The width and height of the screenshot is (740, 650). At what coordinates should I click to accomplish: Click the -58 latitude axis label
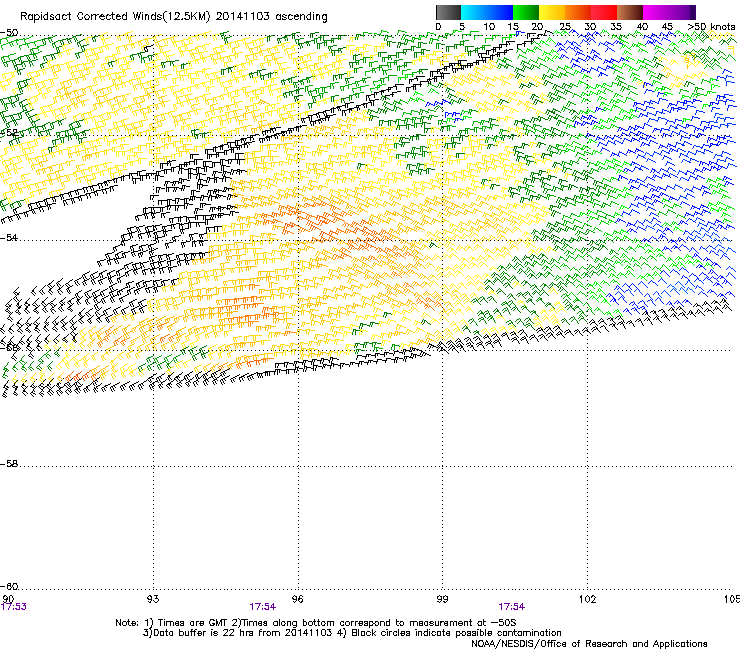click(x=9, y=464)
